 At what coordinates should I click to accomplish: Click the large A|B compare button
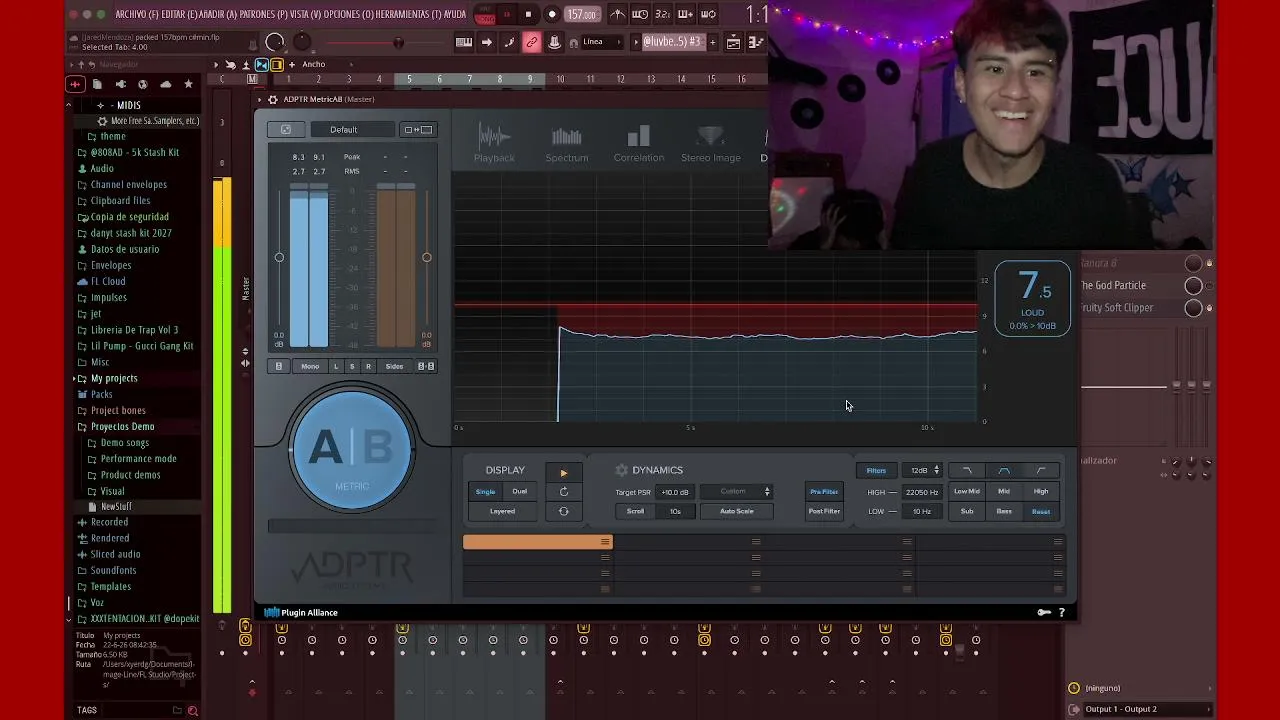click(351, 449)
